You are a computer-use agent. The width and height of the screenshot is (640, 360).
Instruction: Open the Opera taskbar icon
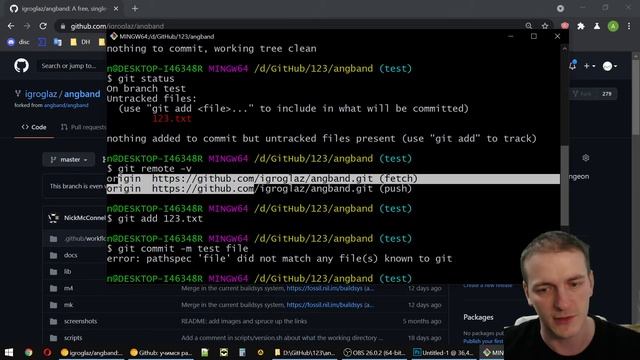47,352
